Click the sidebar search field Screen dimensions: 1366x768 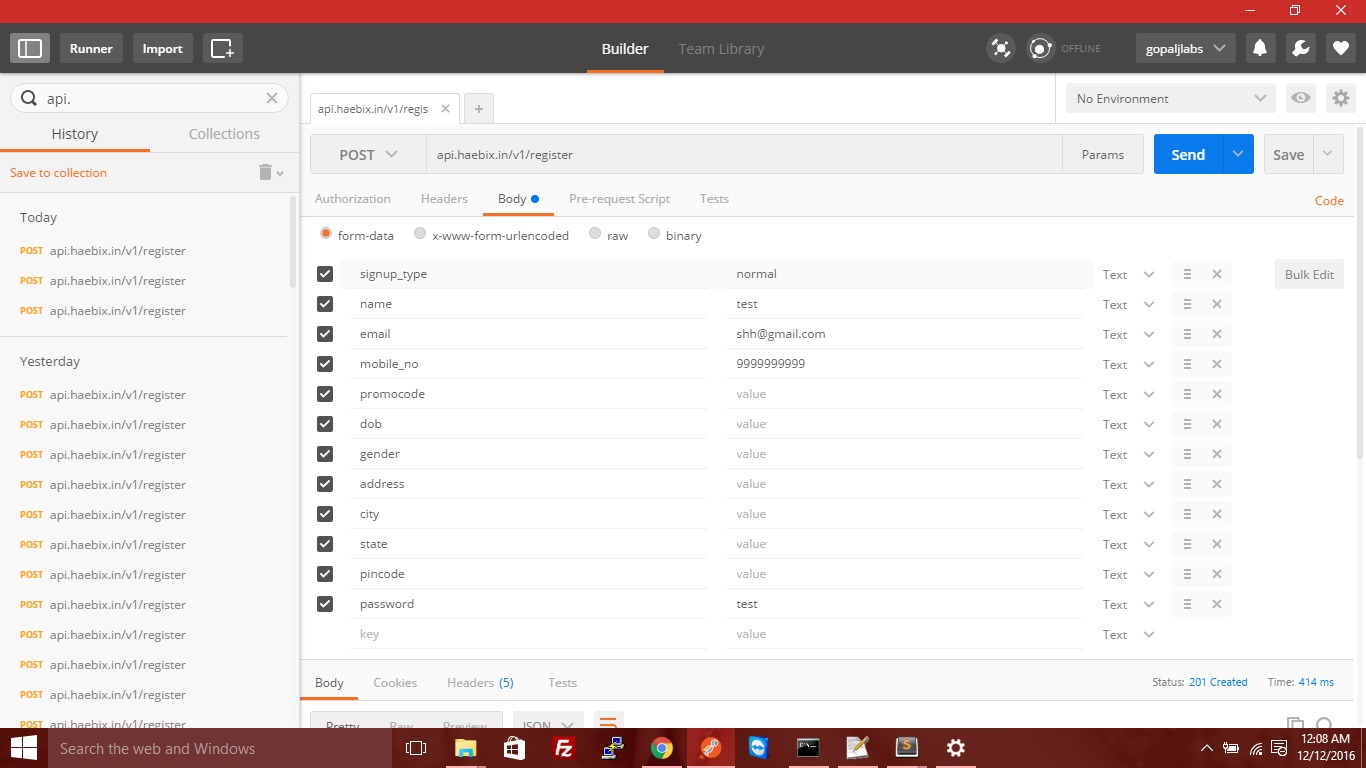pos(149,98)
